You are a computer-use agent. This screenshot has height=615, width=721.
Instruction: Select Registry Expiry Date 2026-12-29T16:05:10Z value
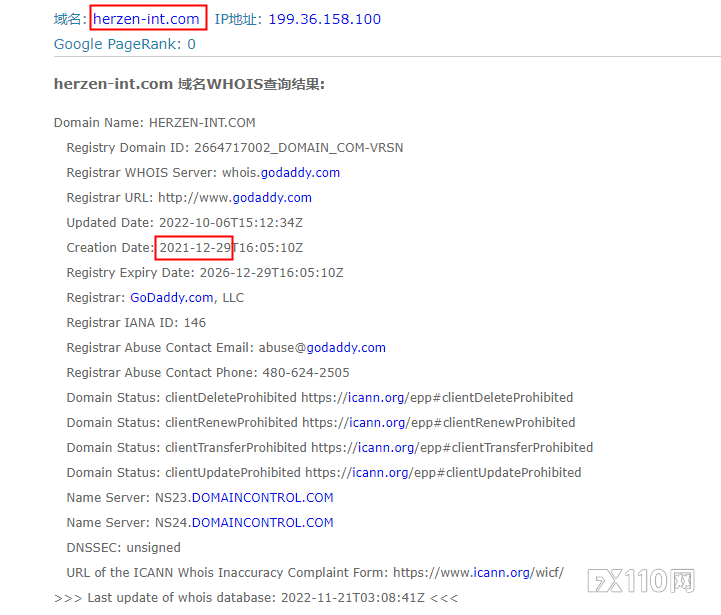(272, 273)
